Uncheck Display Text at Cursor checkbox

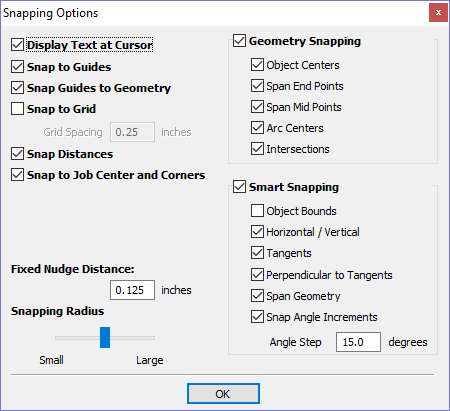(x=17, y=45)
